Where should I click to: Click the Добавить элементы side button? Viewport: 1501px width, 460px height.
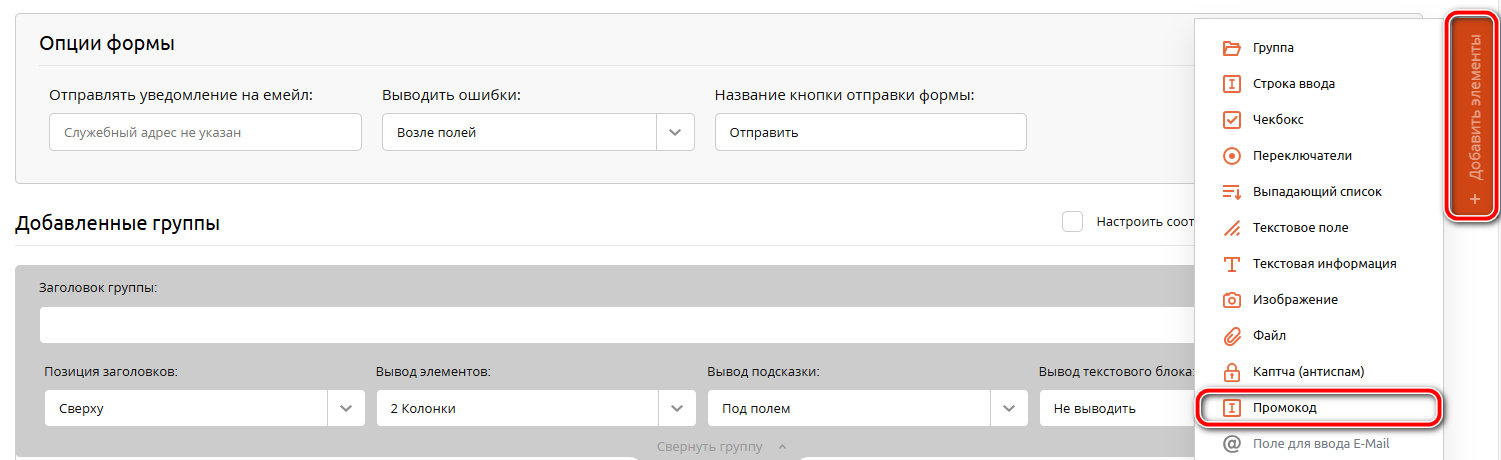point(1473,118)
